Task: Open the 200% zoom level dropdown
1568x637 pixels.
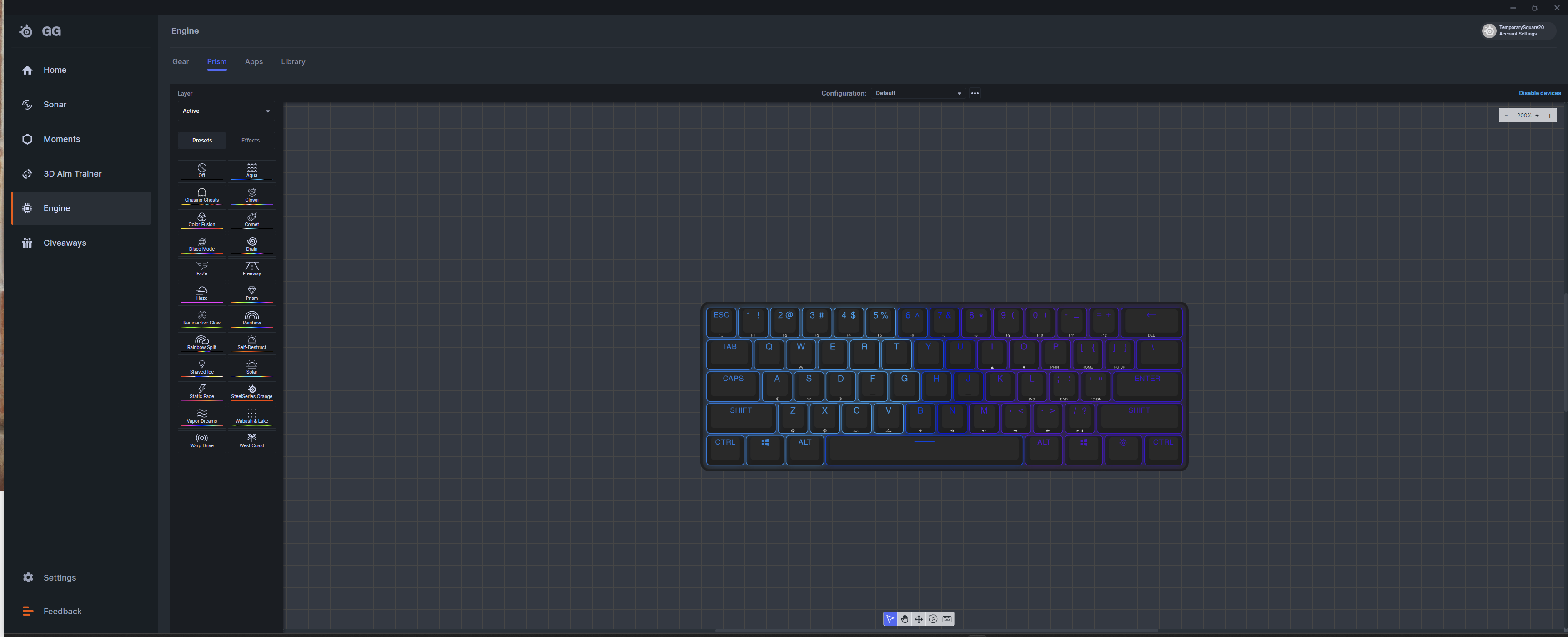Action: pos(1527,115)
